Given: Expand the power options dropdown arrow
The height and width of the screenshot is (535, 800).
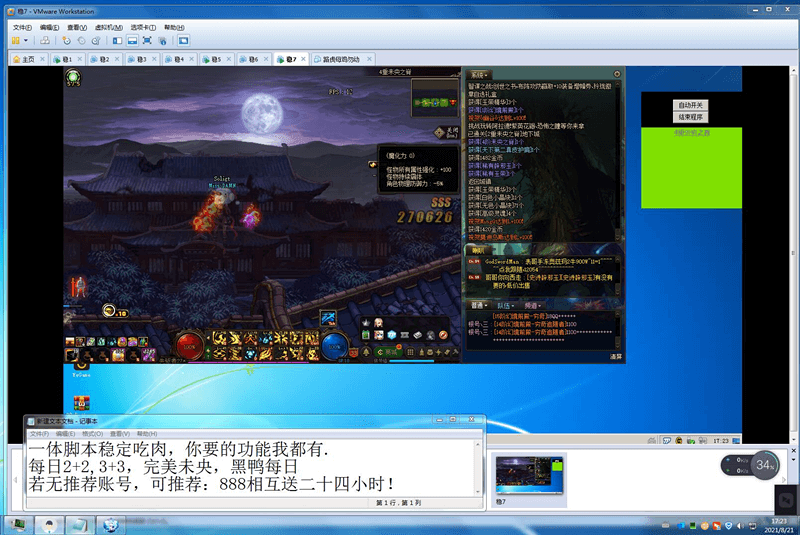Looking at the screenshot, I should coord(26,40).
